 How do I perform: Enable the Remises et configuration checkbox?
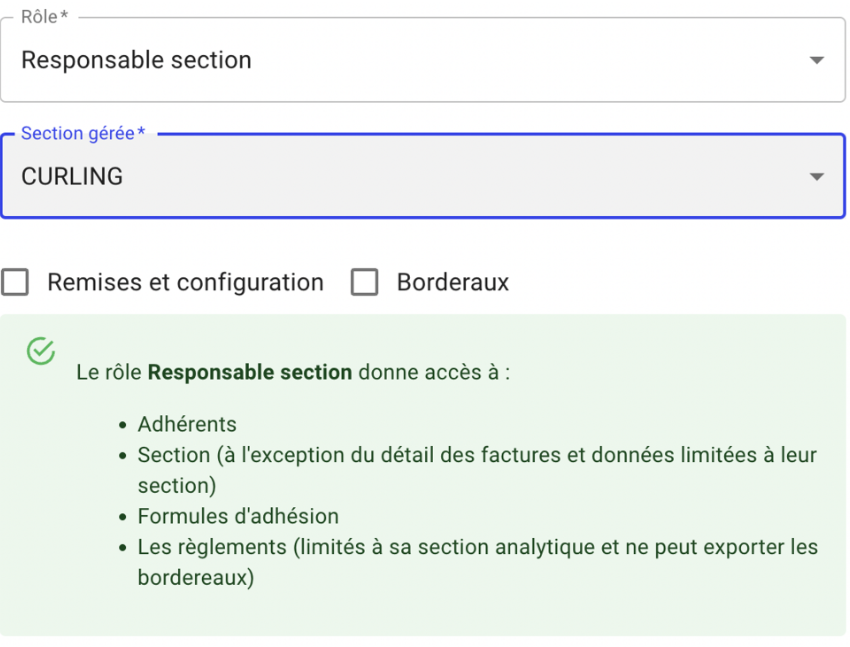15,282
